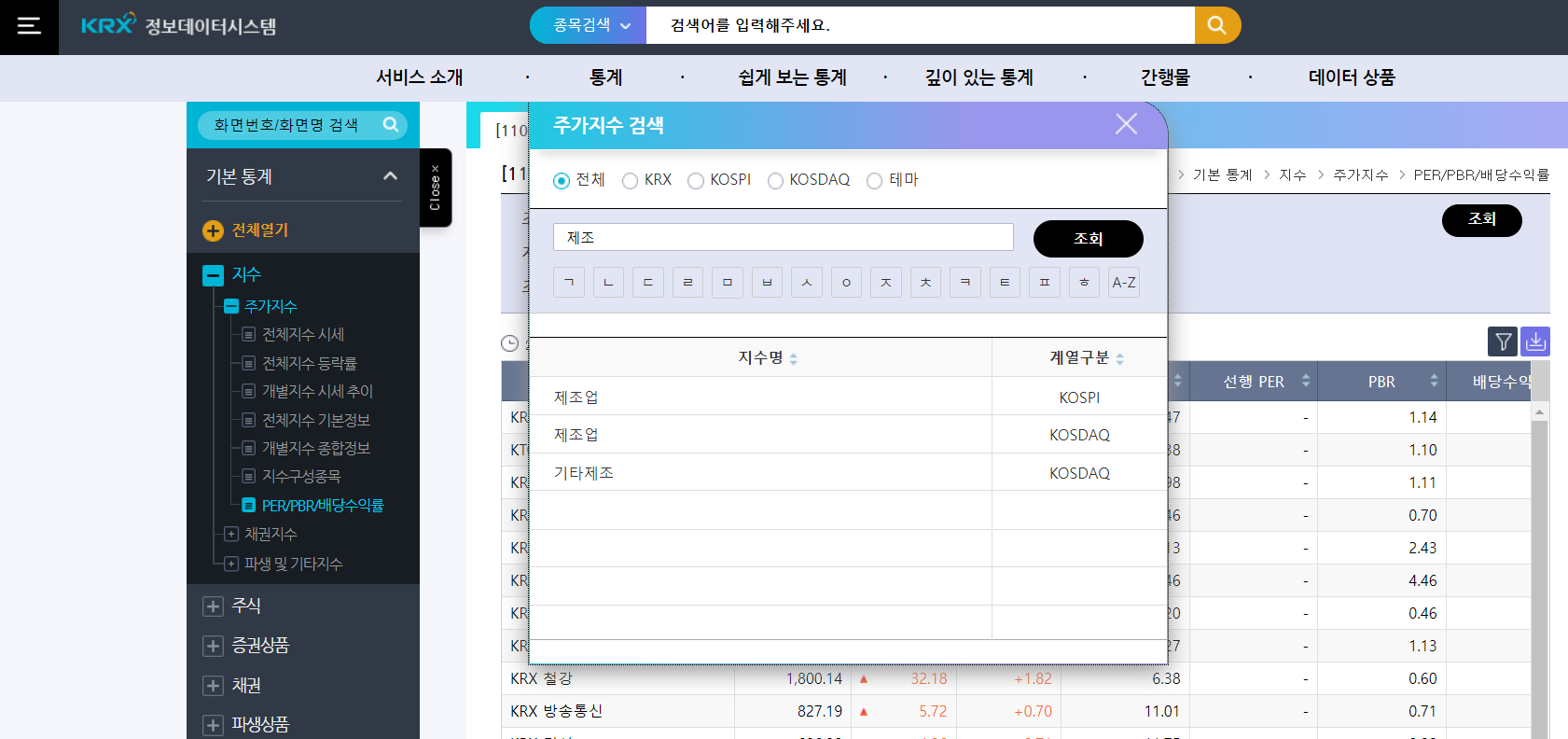Screen dimensions: 1568x739
Task: Open the 쉽게 보는 통계 menu
Action: click(x=793, y=77)
